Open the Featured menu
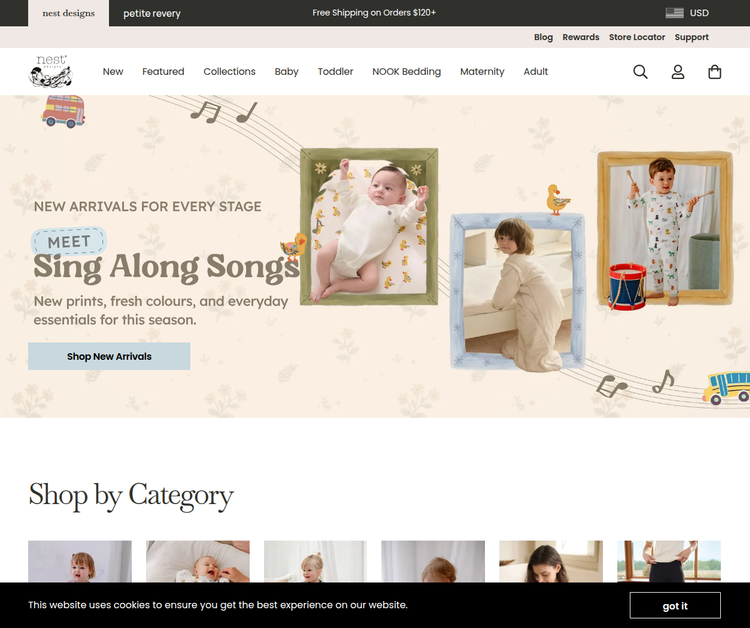Image resolution: width=750 pixels, height=628 pixels. click(x=163, y=72)
